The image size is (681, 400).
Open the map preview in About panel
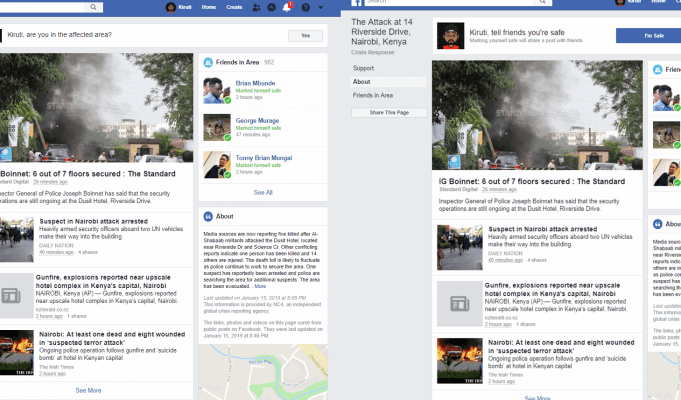pos(263,372)
